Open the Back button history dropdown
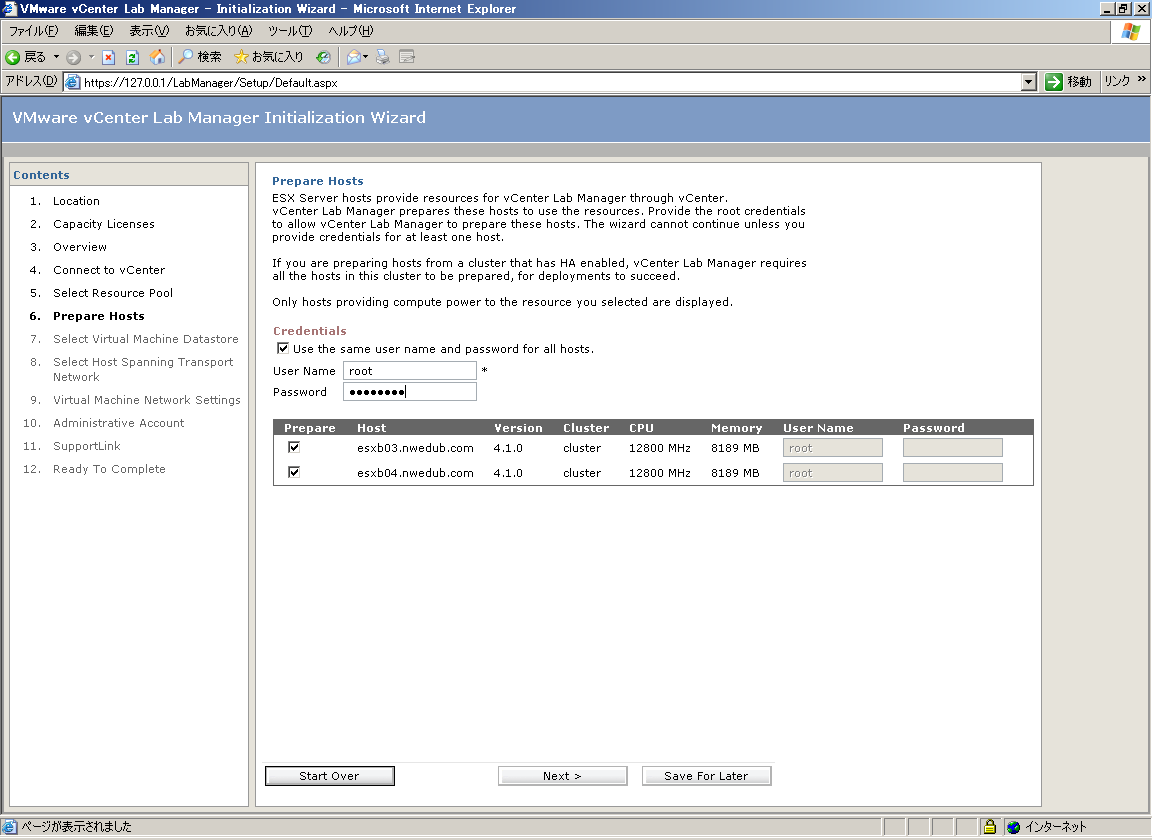Image resolution: width=1152 pixels, height=840 pixels. 57,57
